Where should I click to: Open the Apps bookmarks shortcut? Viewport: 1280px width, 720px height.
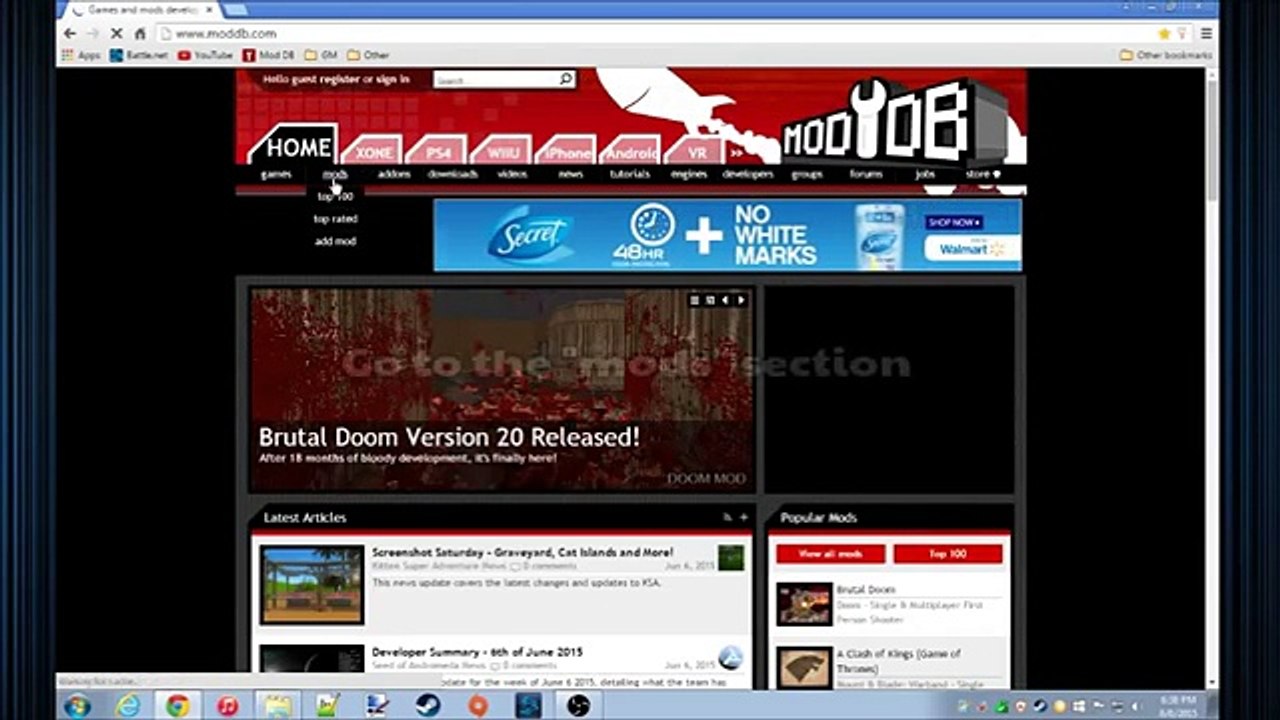click(x=81, y=55)
